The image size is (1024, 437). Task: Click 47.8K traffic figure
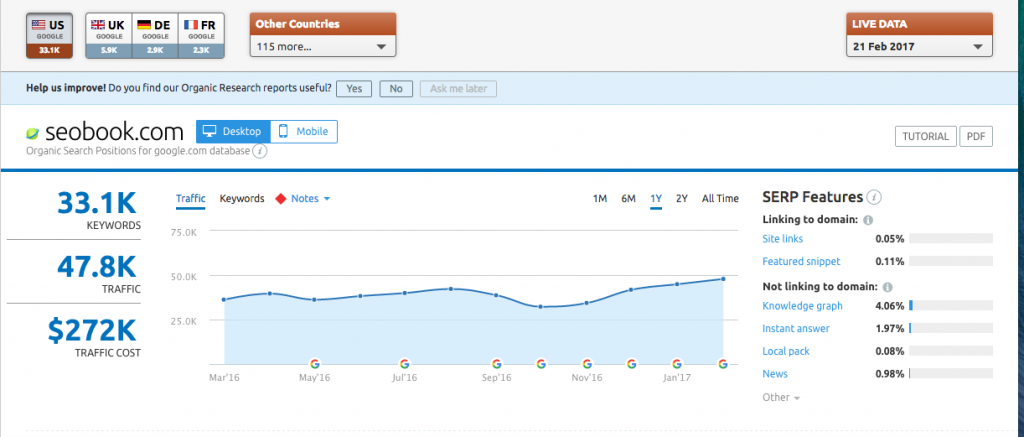(x=97, y=268)
